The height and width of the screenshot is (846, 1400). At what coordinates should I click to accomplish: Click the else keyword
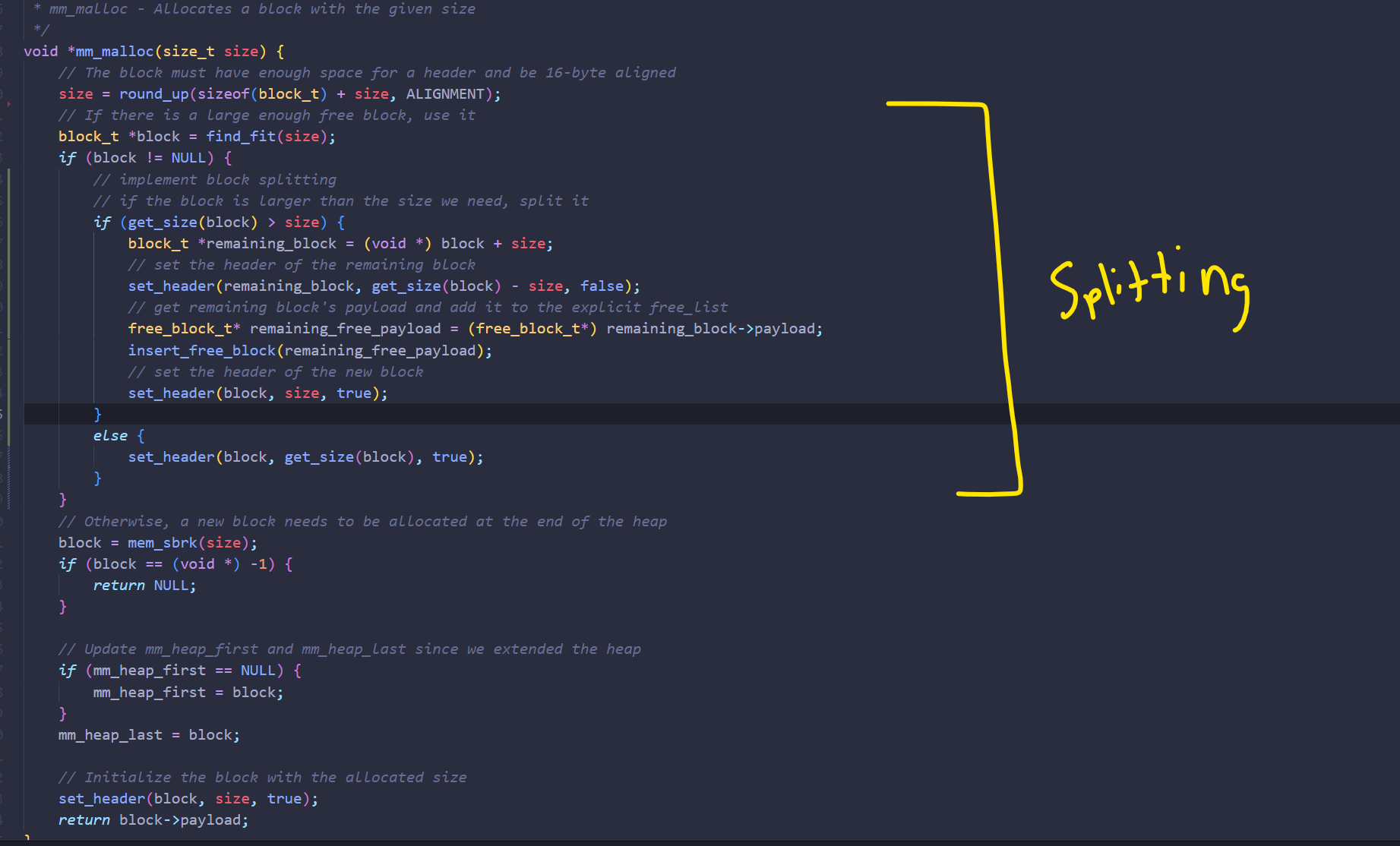click(110, 436)
